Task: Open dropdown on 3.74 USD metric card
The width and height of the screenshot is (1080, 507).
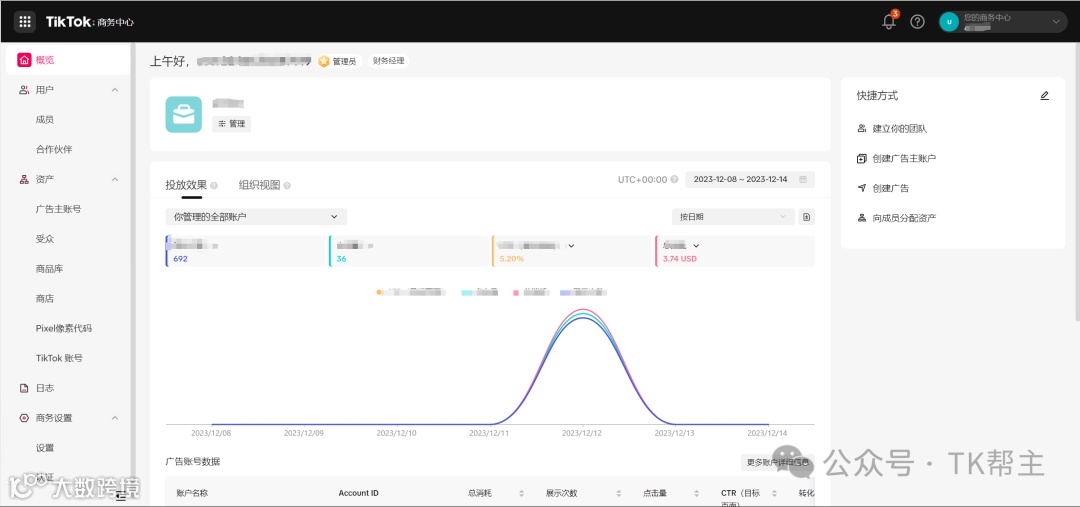Action: (696, 245)
